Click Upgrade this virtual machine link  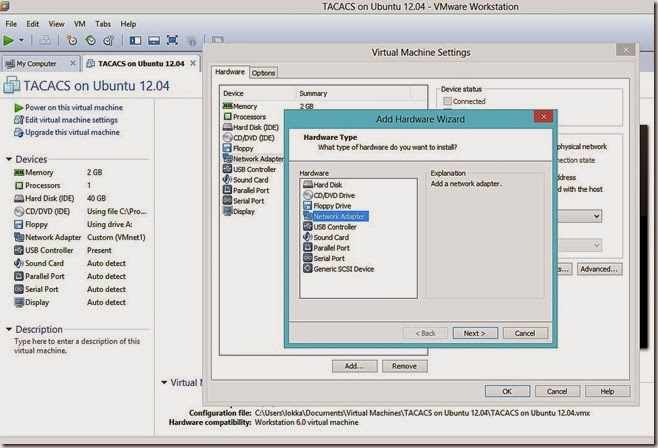[72, 133]
